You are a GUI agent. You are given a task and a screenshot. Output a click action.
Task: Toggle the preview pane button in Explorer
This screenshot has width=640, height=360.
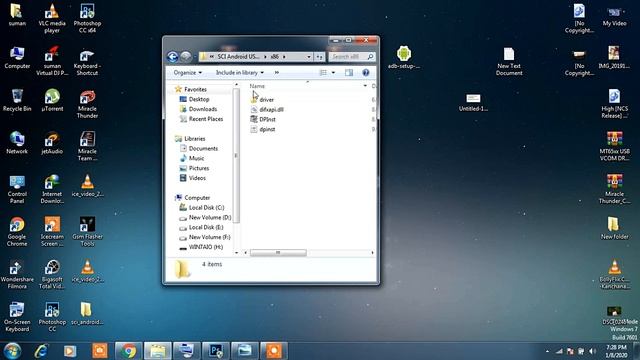point(349,73)
